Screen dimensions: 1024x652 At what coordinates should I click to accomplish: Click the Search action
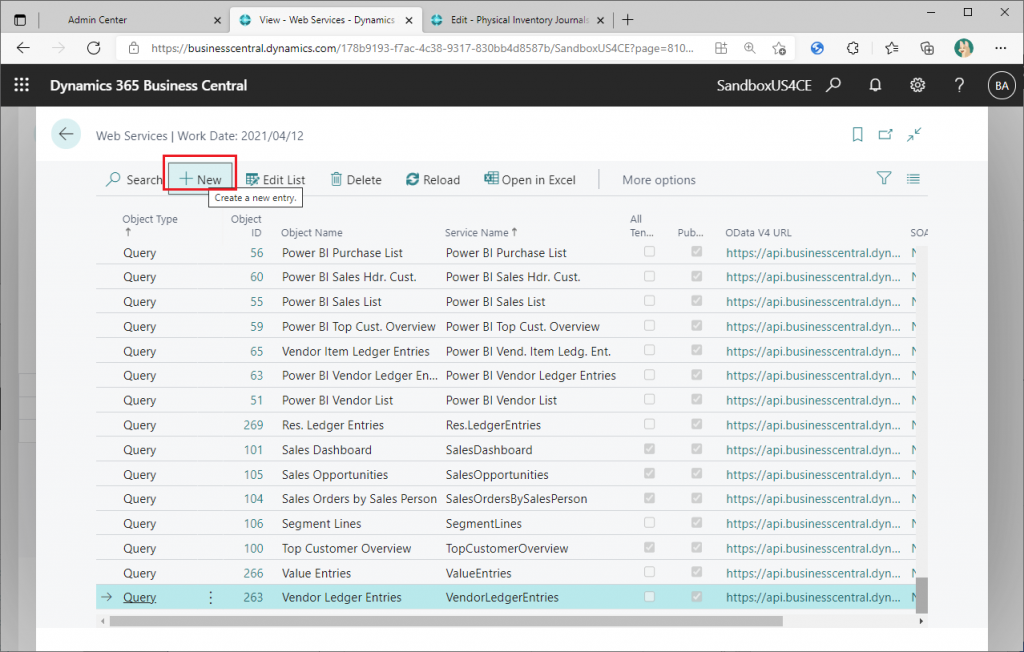[x=134, y=180]
